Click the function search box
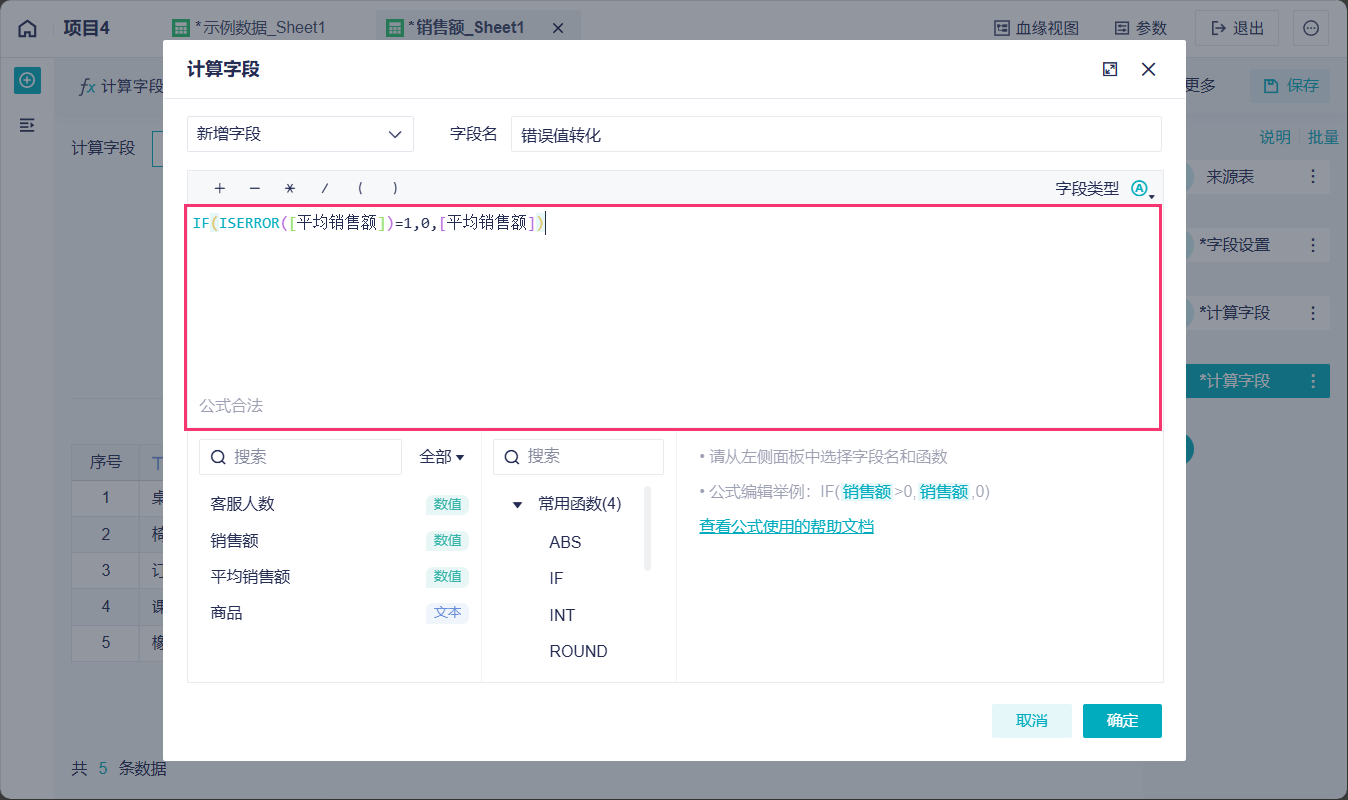 [578, 457]
